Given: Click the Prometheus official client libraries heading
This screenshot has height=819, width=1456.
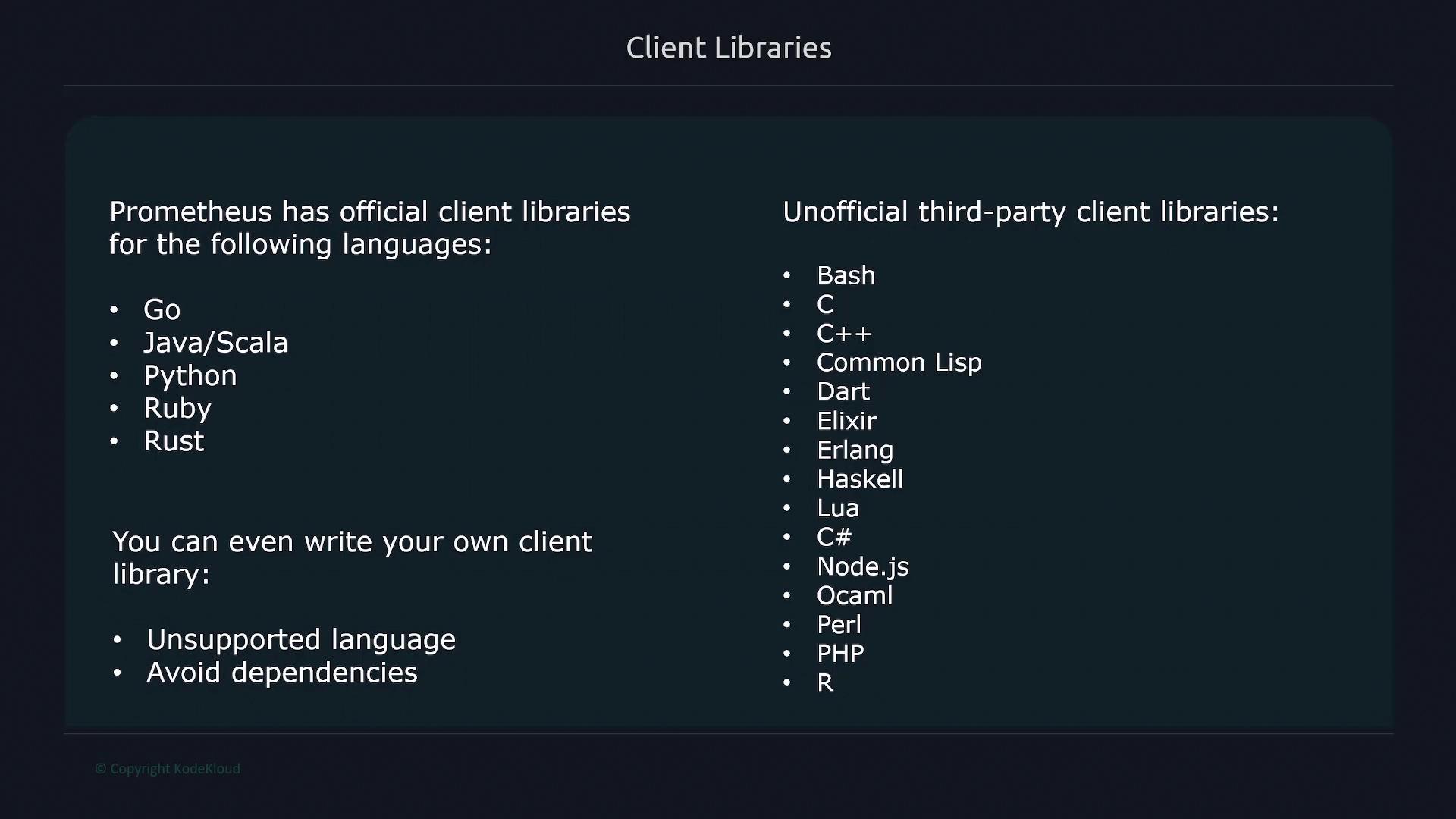Looking at the screenshot, I should tap(369, 227).
